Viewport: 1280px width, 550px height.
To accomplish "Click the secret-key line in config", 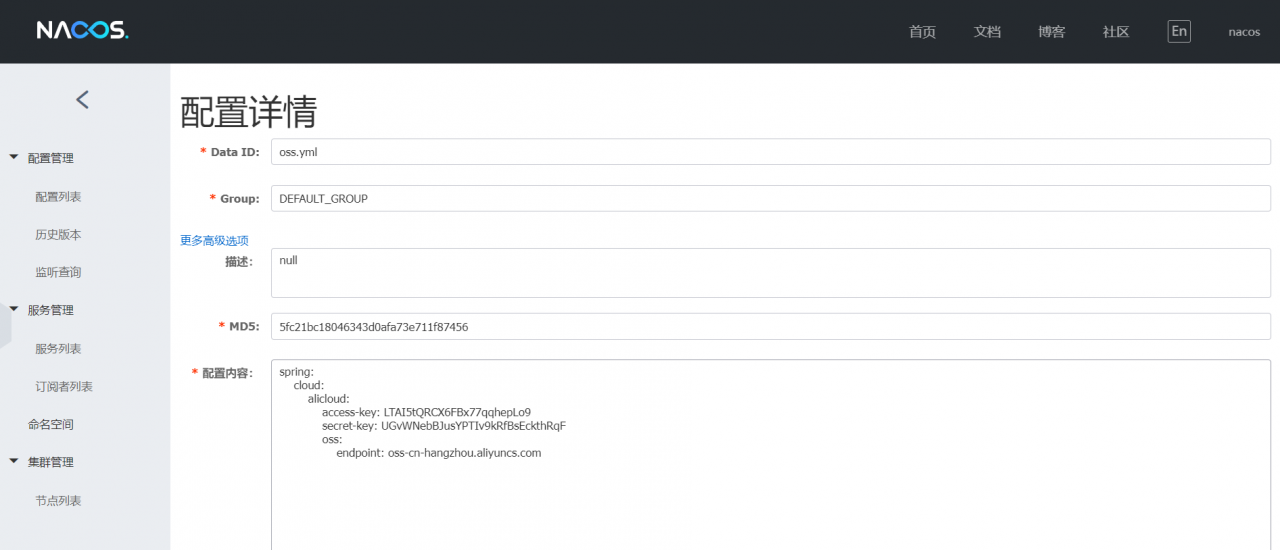I will coord(444,426).
